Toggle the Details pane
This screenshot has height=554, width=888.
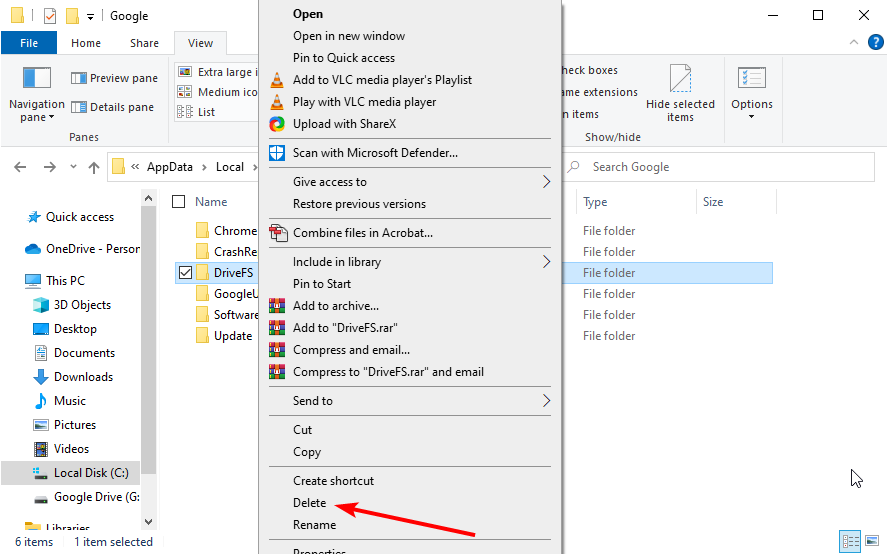(112, 107)
